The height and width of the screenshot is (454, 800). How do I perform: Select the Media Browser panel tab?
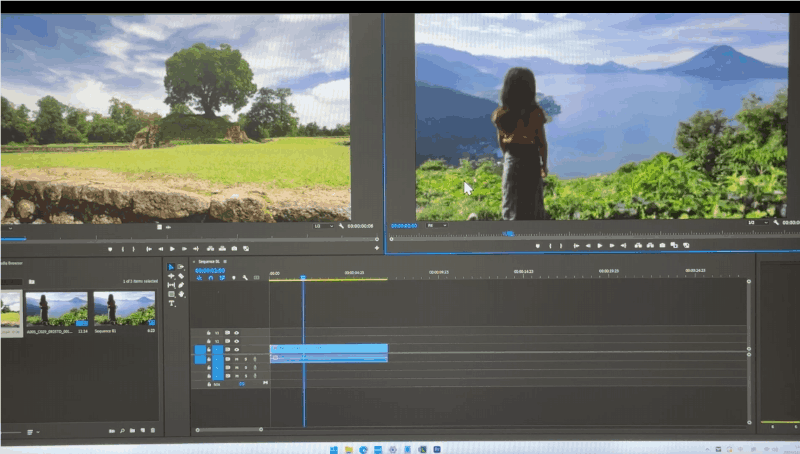[11, 263]
